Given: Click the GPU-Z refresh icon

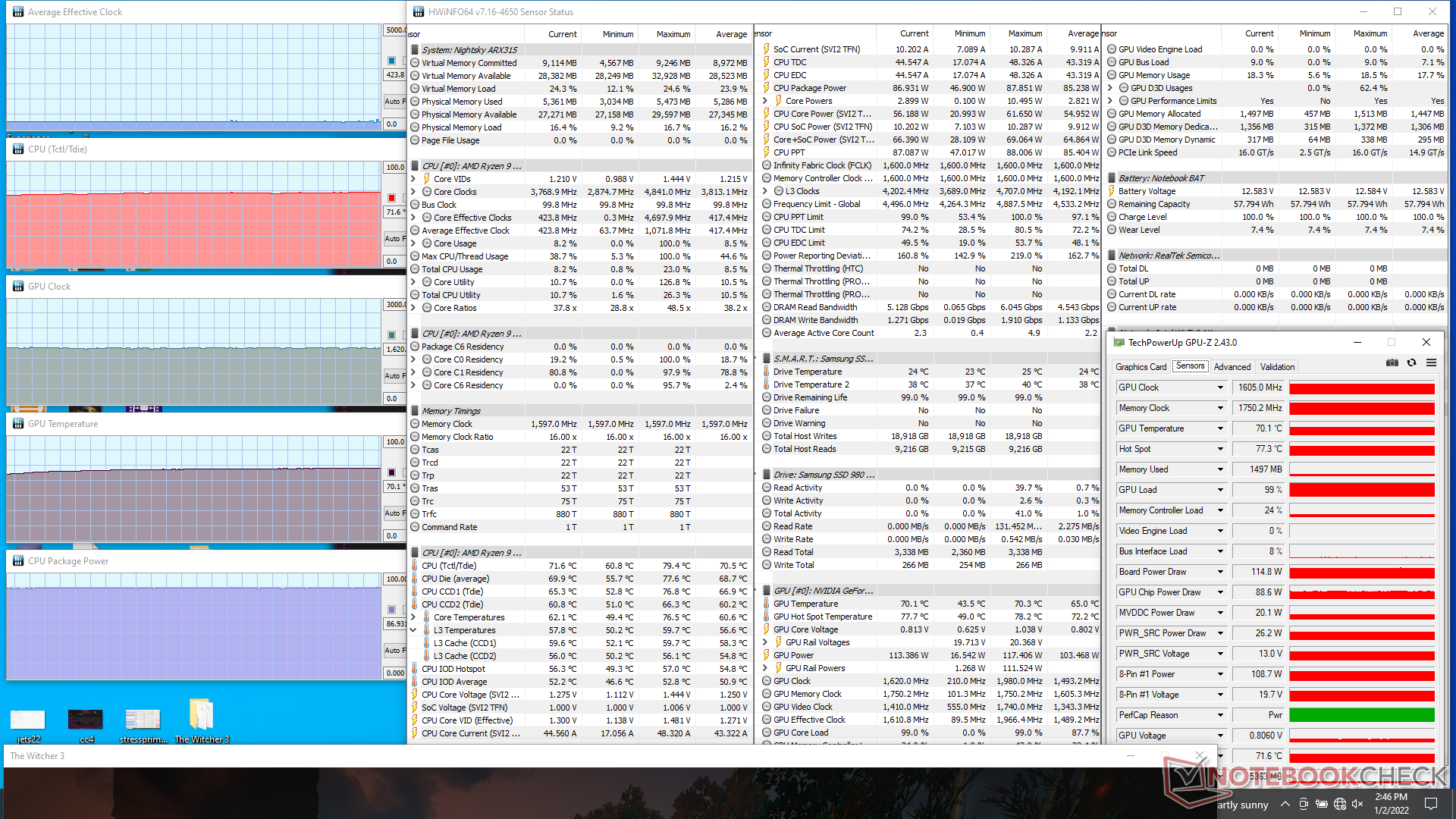Looking at the screenshot, I should 1411,363.
